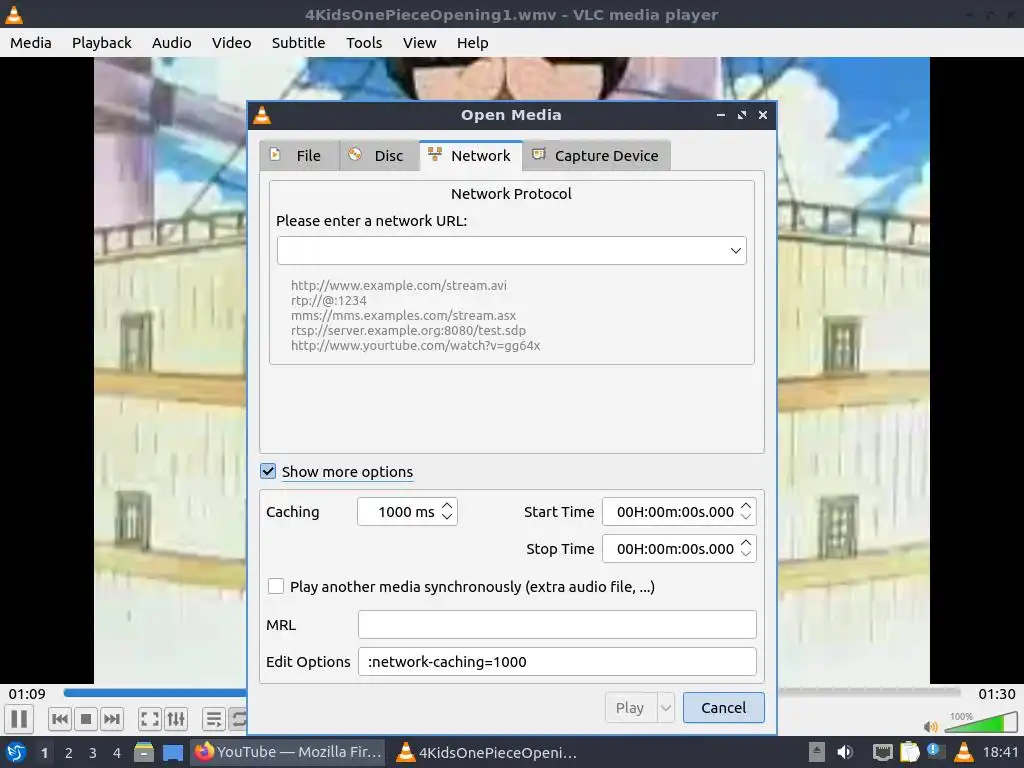
Task: Click the speaker mute icon in VLC
Action: coord(931,726)
